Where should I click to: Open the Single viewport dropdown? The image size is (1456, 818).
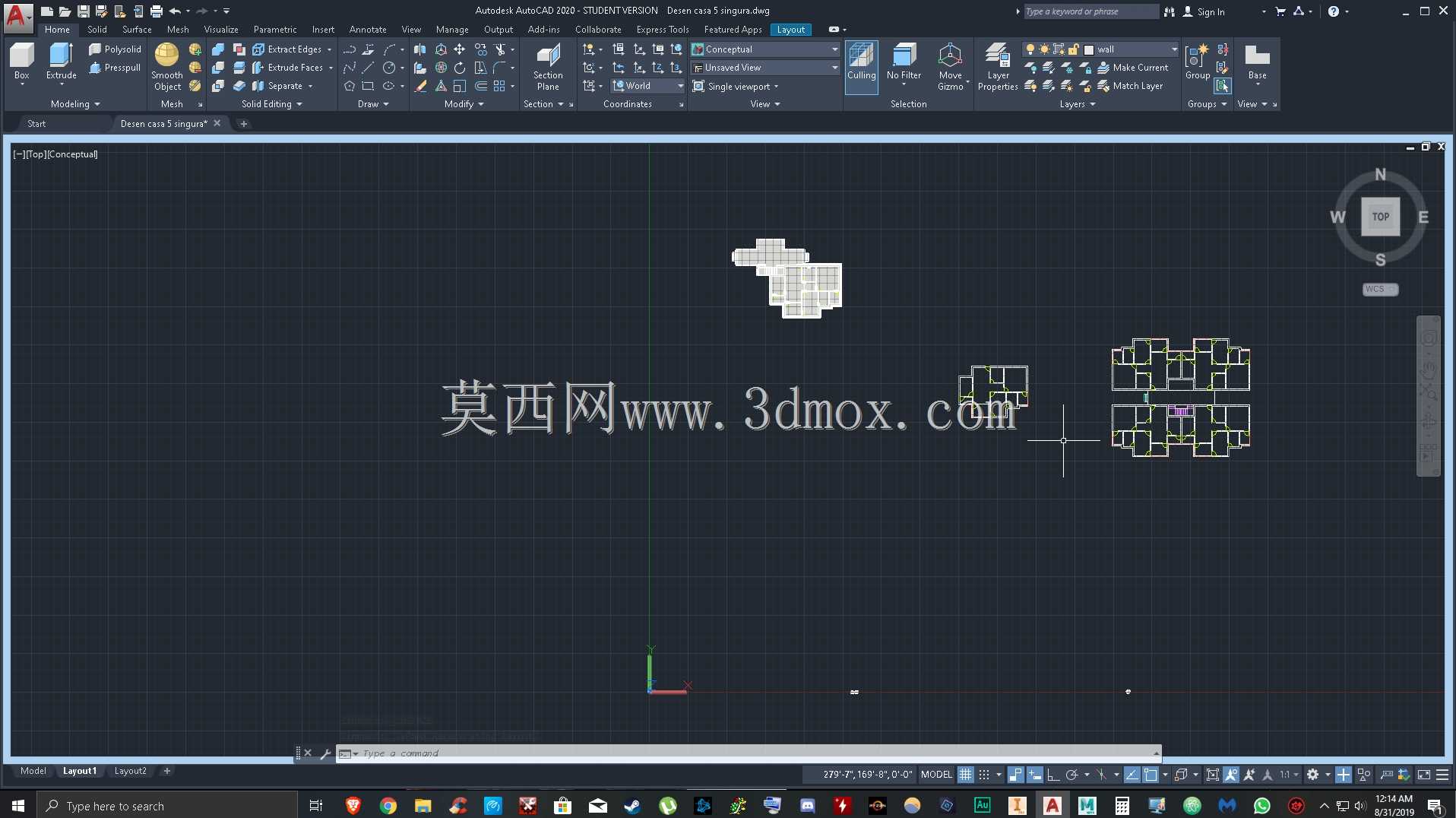click(736, 87)
